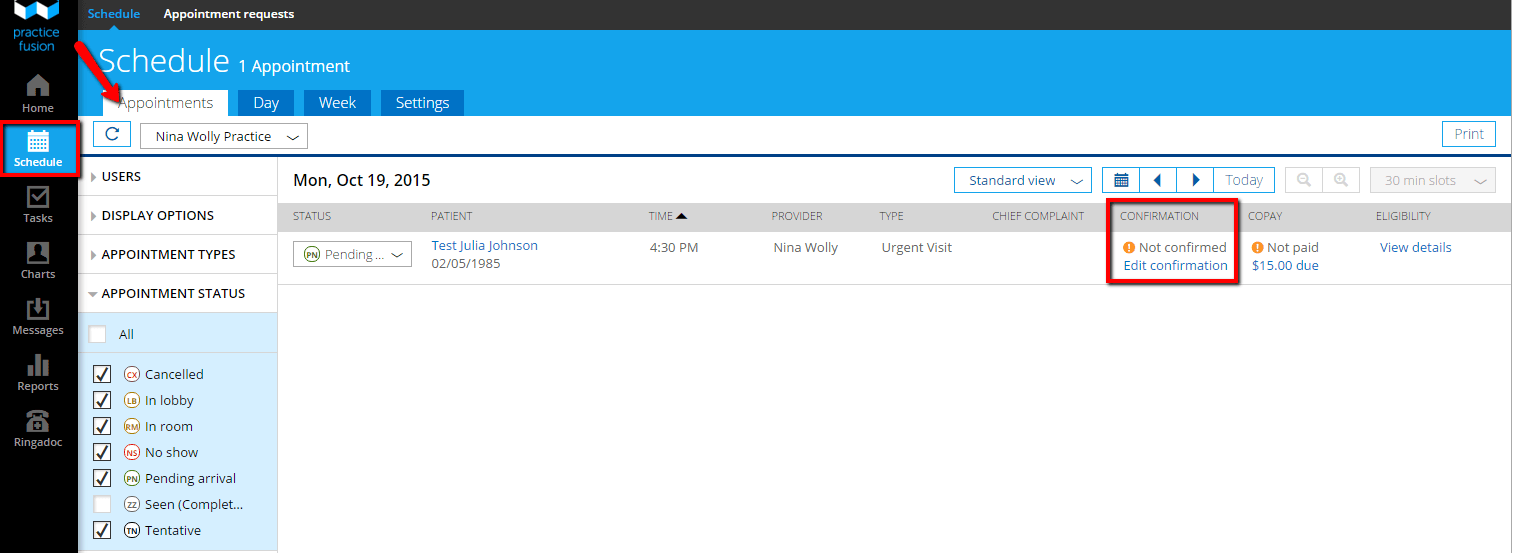Open the Reports sidebar icon
This screenshot has height=553, width=1517.
[x=38, y=372]
